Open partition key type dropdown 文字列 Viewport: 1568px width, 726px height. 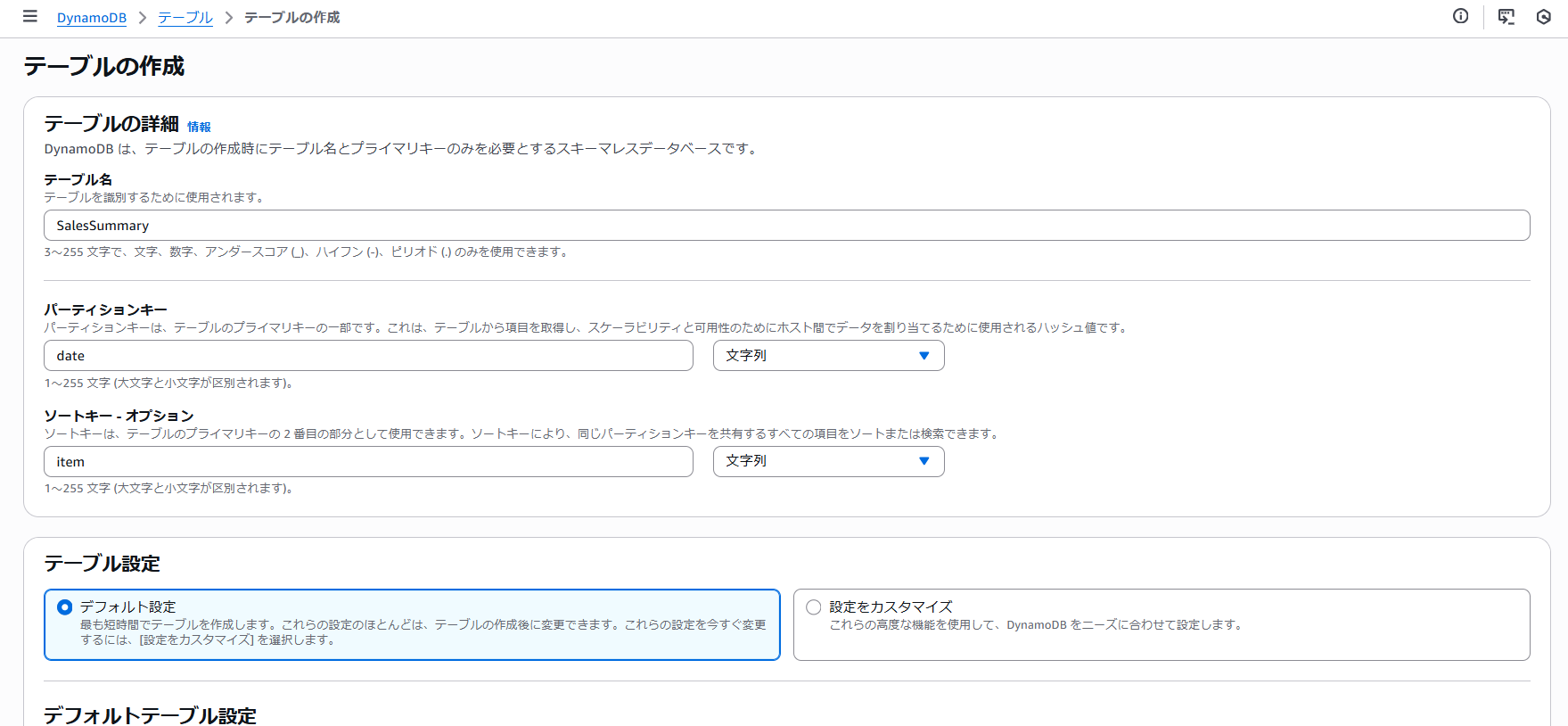828,356
